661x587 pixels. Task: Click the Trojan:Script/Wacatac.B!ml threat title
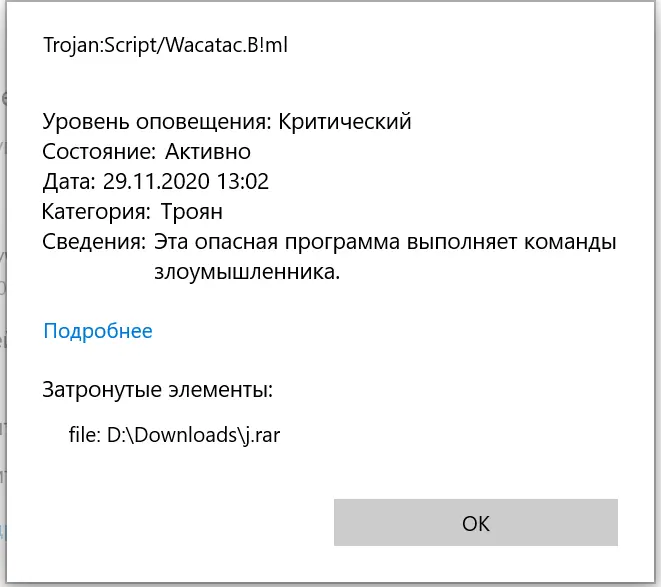[165, 45]
